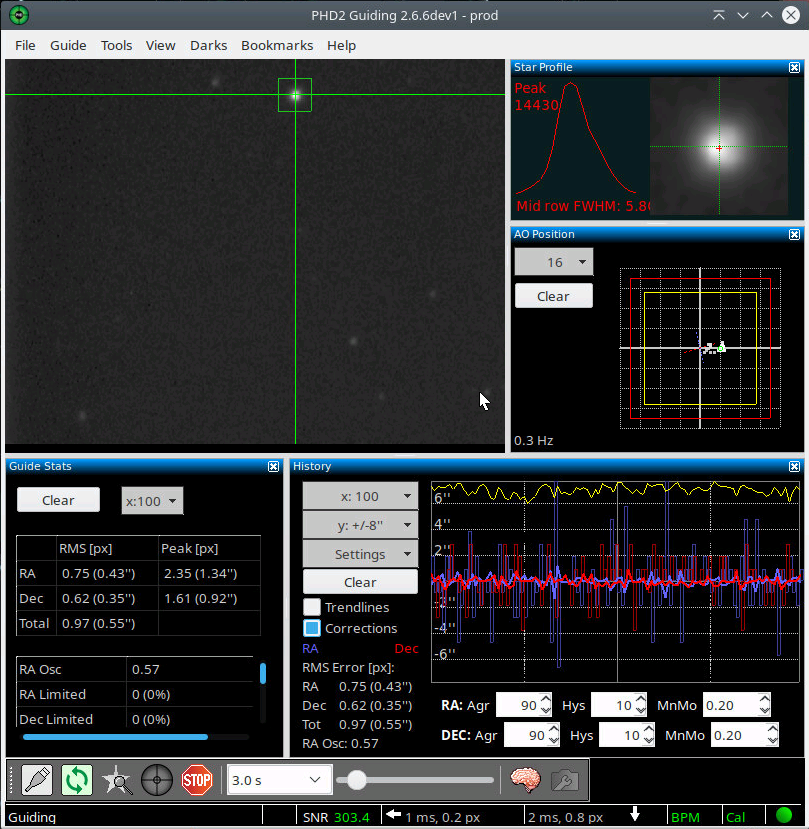Begin guiding with the crosshair target icon
Viewport: 809px width, 829px height.
pos(157,780)
